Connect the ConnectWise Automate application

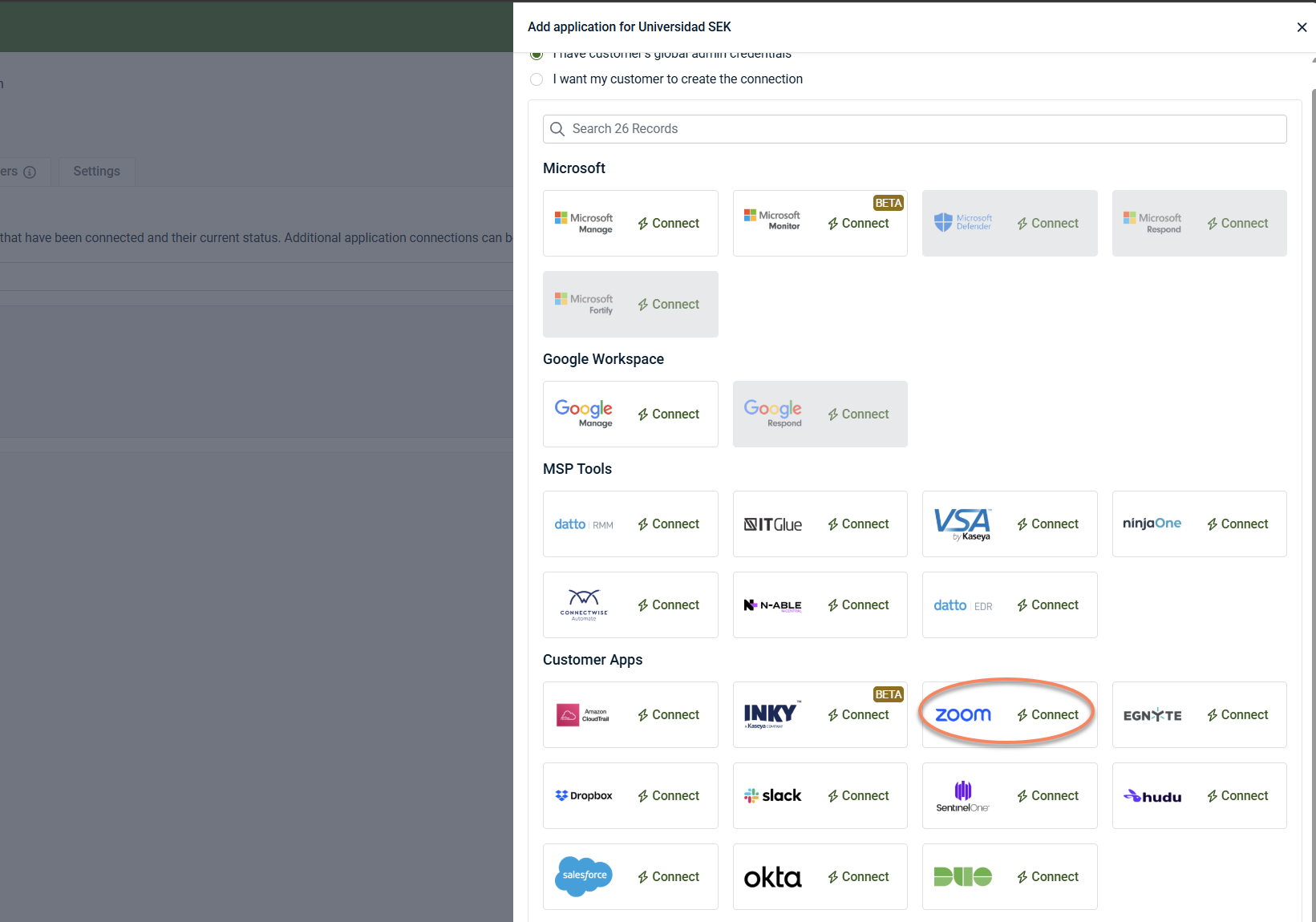click(x=669, y=605)
